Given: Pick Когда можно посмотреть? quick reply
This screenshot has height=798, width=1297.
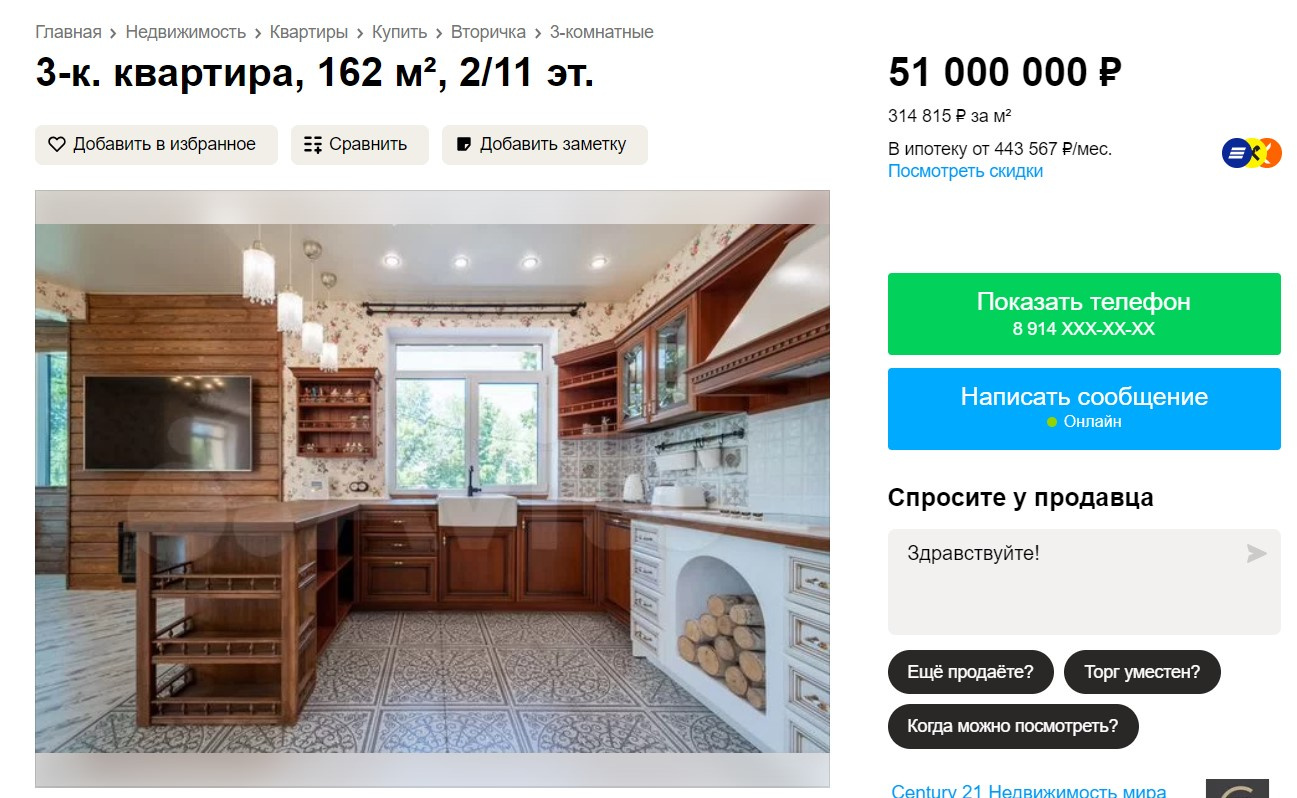Looking at the screenshot, I should click(x=1013, y=726).
